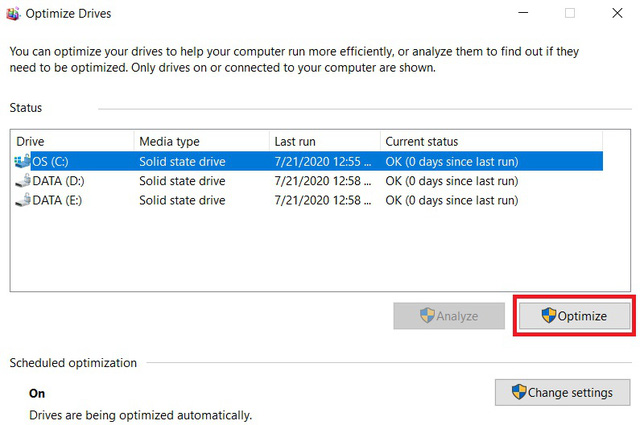Click the shield icon on Analyze button
640x425 pixels.
pos(427,316)
